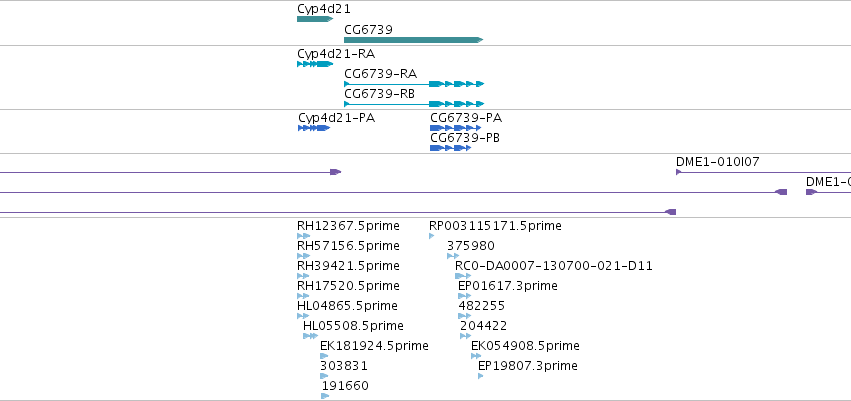Select the CG6739-RA transcript feature
The height and width of the screenshot is (401, 851).
click(x=414, y=84)
